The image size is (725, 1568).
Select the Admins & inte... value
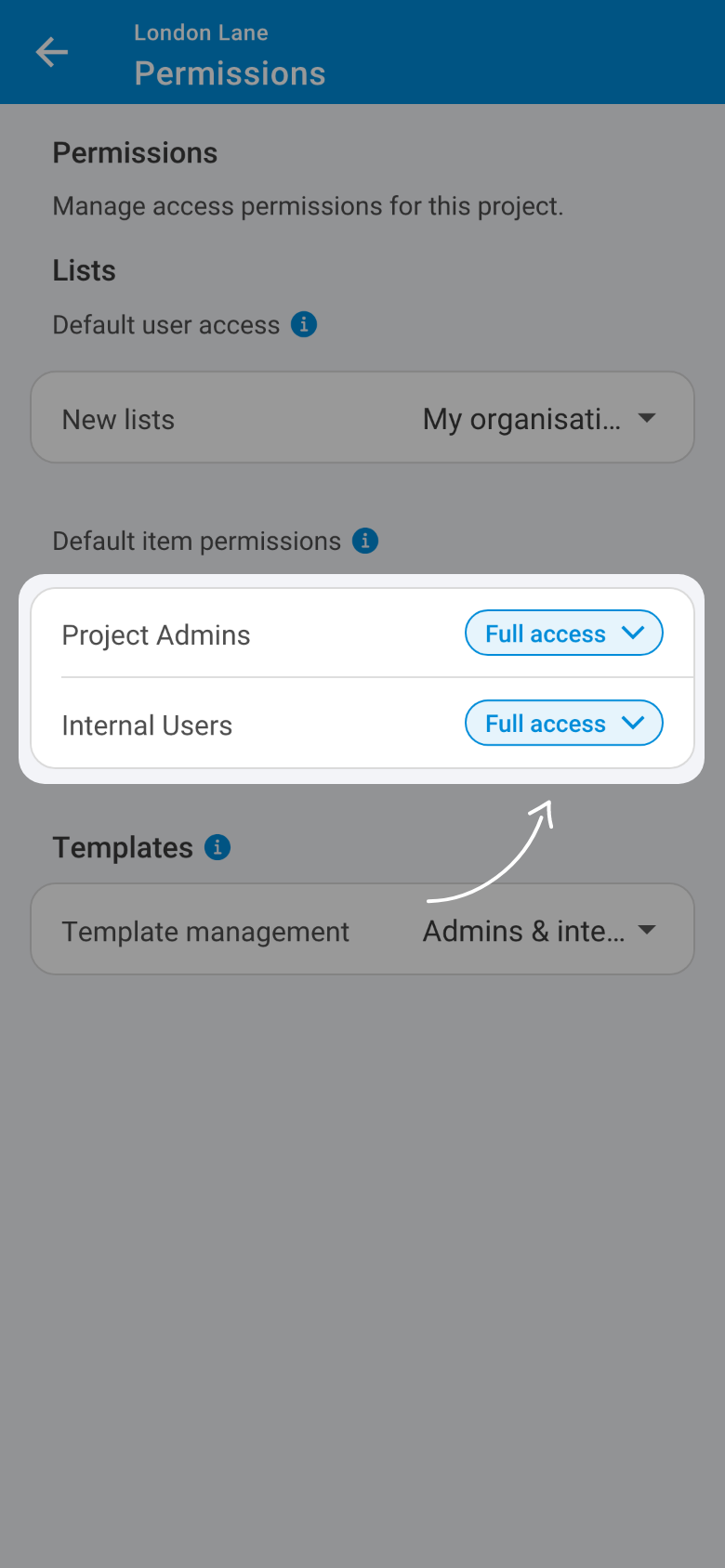[x=523, y=931]
